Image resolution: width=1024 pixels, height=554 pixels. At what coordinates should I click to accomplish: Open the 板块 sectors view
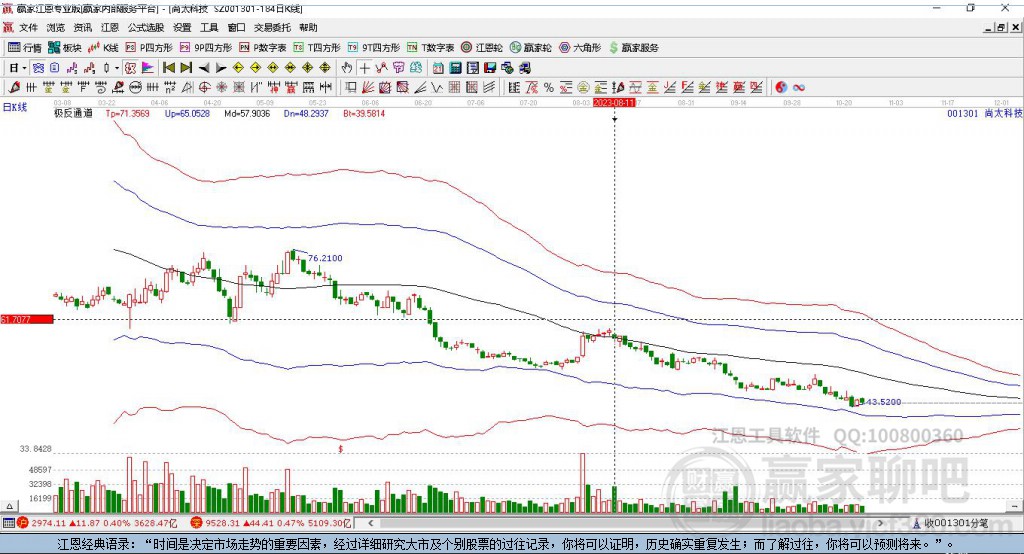pos(64,48)
